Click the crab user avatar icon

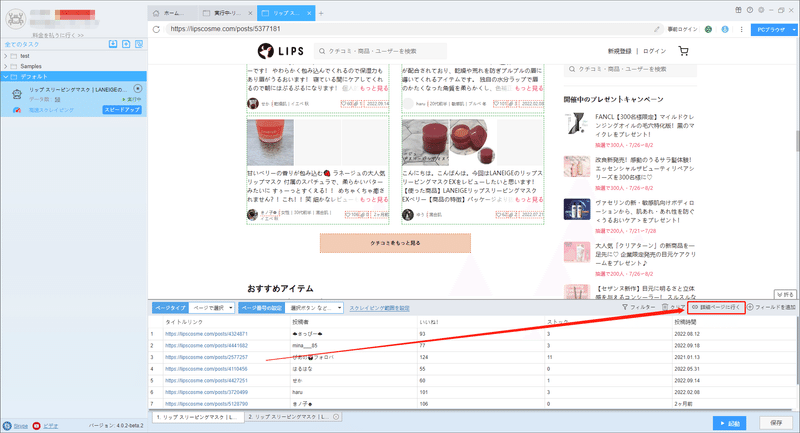(x=15, y=19)
